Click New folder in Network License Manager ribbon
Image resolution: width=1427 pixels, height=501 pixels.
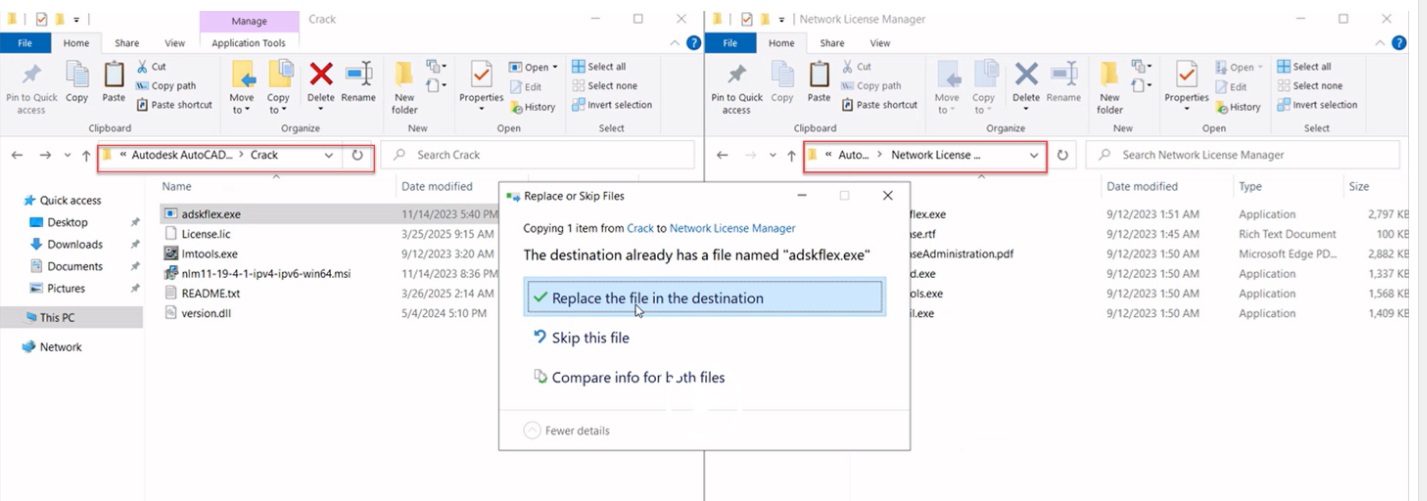[1110, 86]
